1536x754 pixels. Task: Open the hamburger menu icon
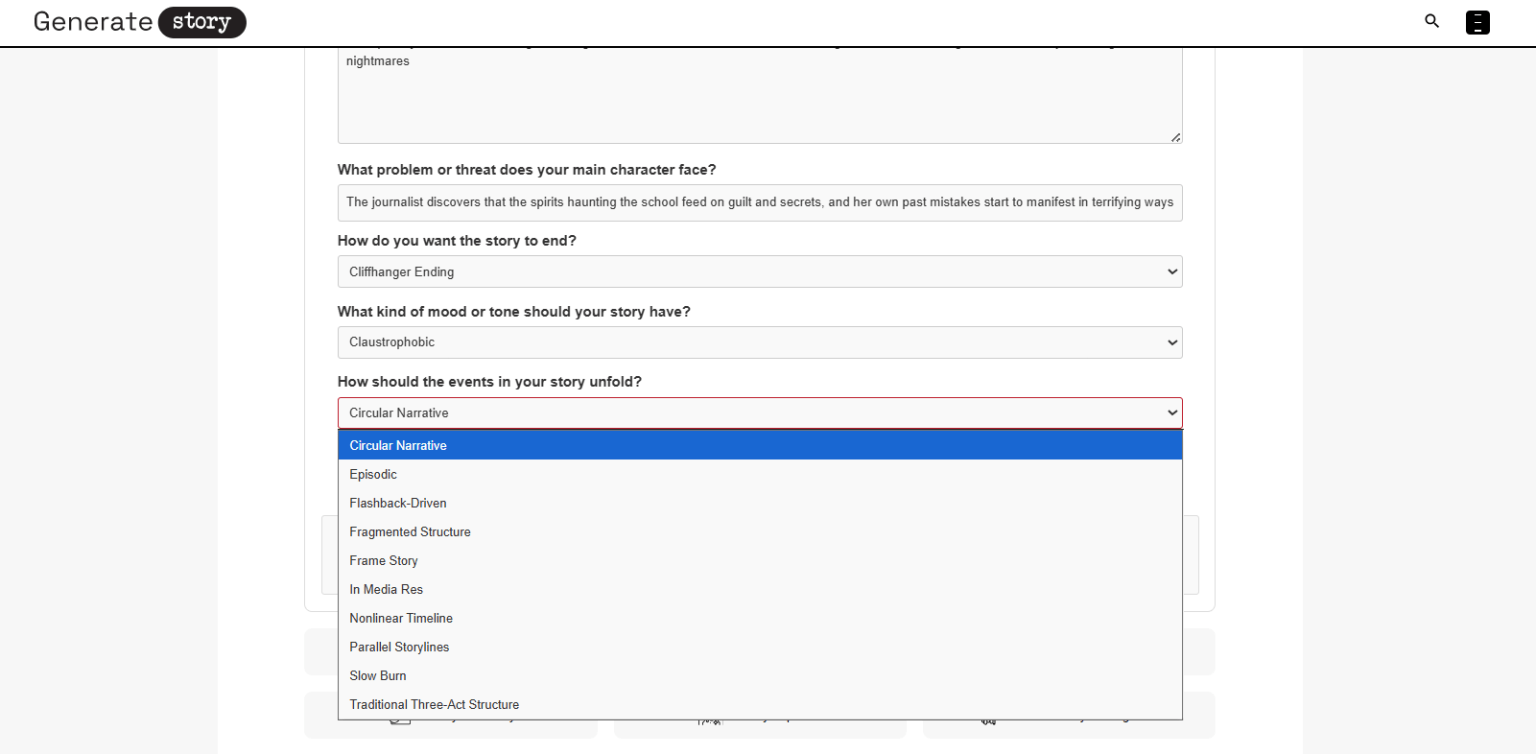click(x=1477, y=22)
